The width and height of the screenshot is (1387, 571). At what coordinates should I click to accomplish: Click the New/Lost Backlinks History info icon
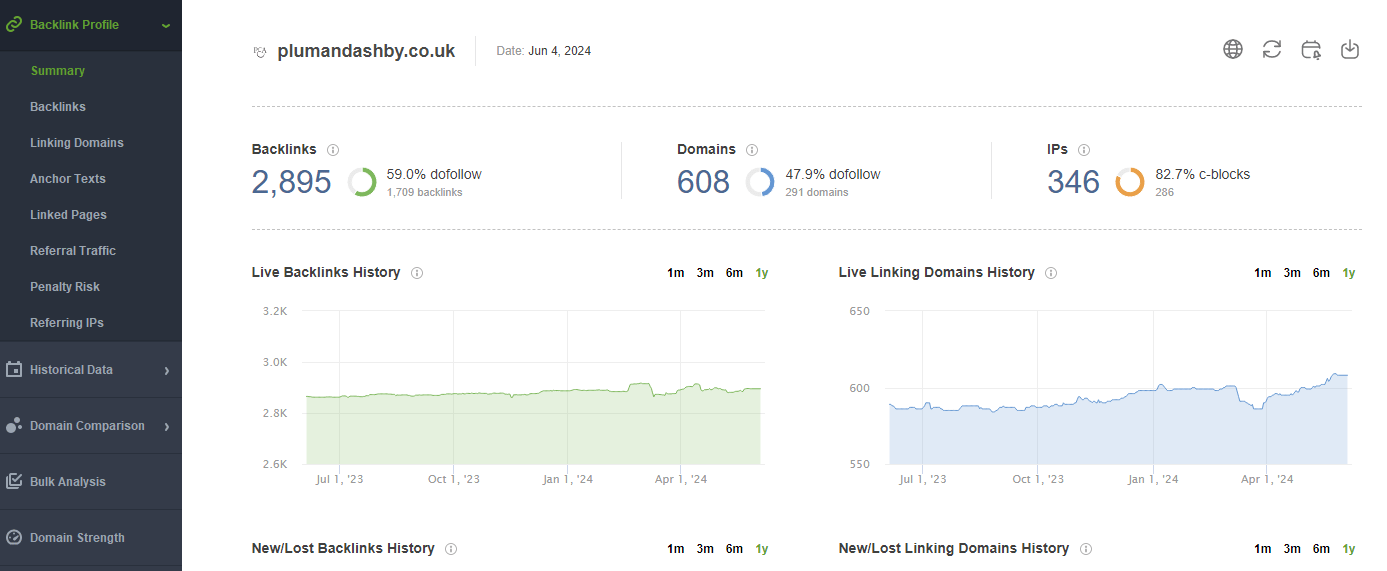451,549
